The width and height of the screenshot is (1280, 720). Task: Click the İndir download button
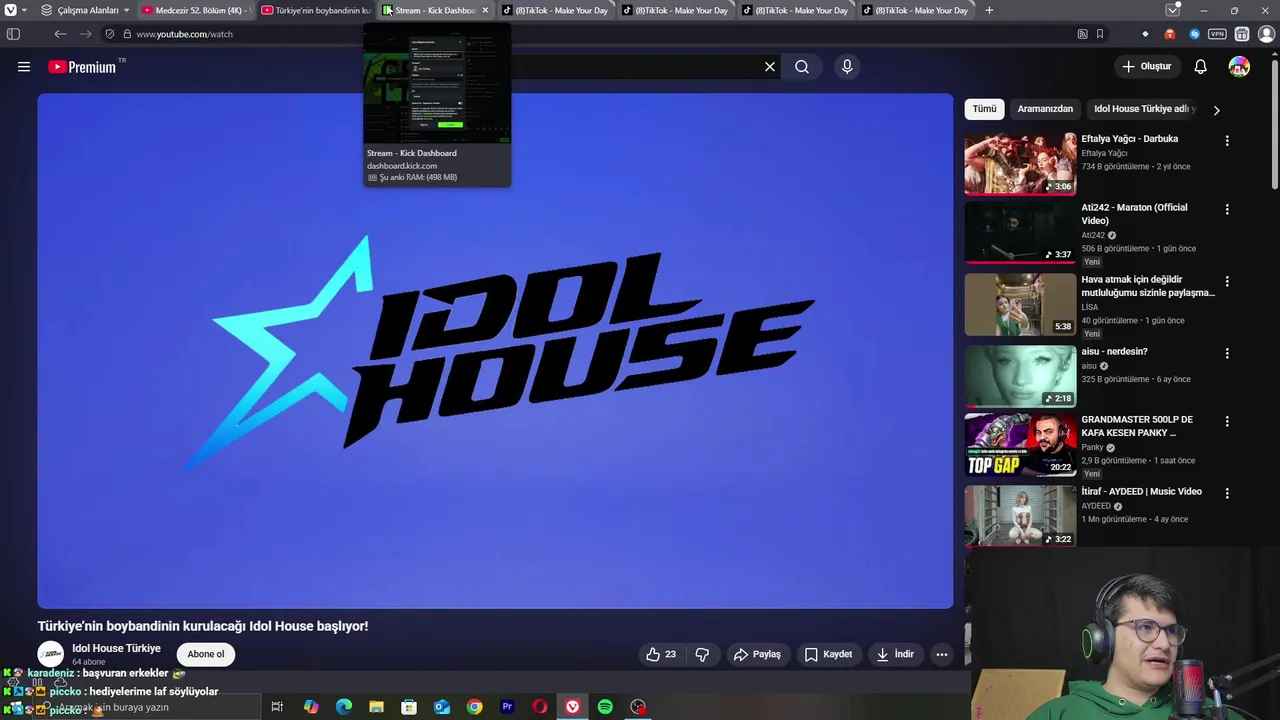[895, 654]
